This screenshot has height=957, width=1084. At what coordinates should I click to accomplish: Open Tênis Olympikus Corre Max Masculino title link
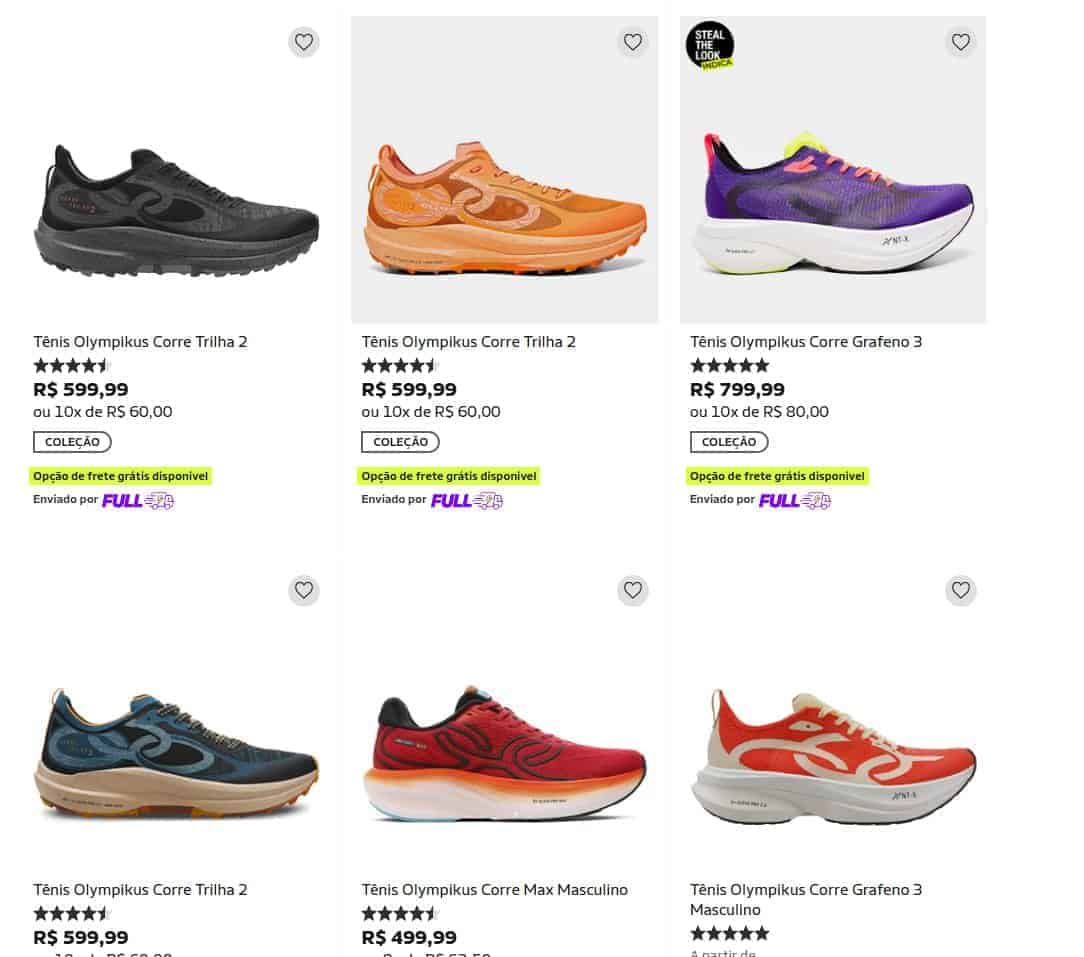click(x=494, y=889)
